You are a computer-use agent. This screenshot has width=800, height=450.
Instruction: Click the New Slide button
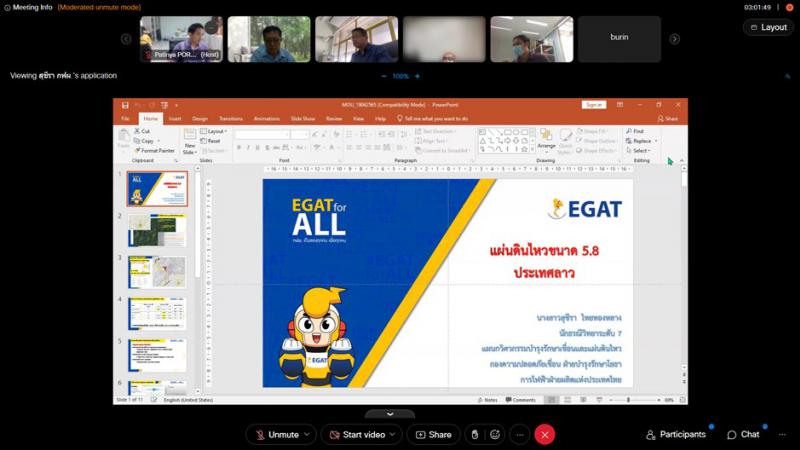tap(189, 141)
